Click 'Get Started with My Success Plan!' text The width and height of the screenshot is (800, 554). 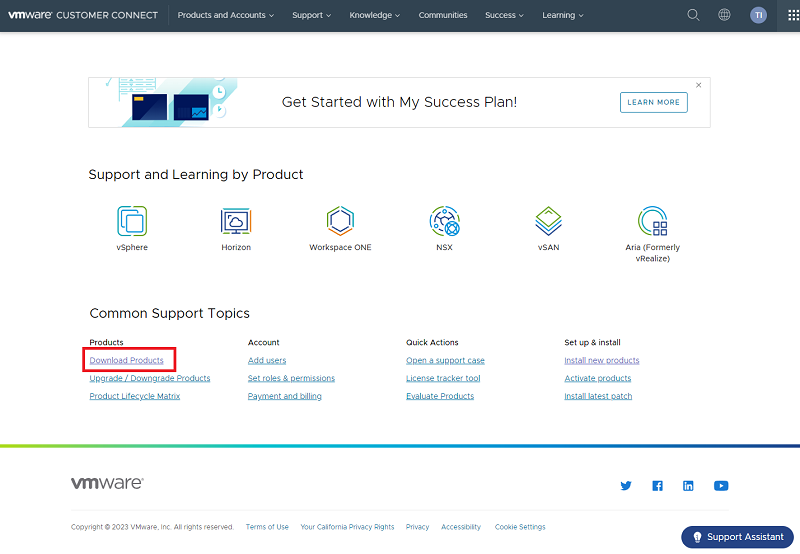click(399, 102)
